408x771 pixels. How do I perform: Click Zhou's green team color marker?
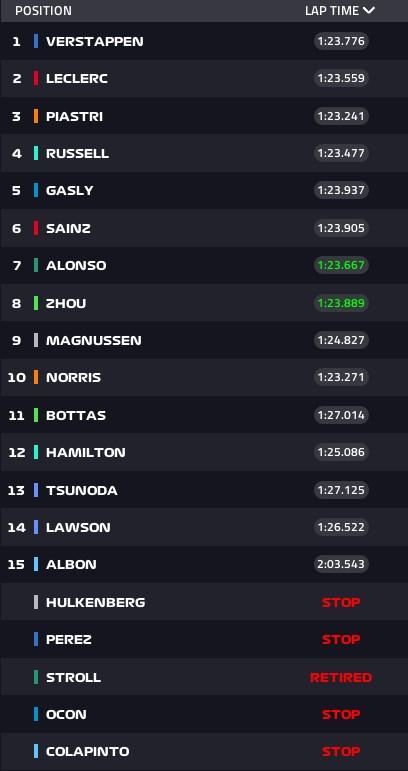point(36,303)
